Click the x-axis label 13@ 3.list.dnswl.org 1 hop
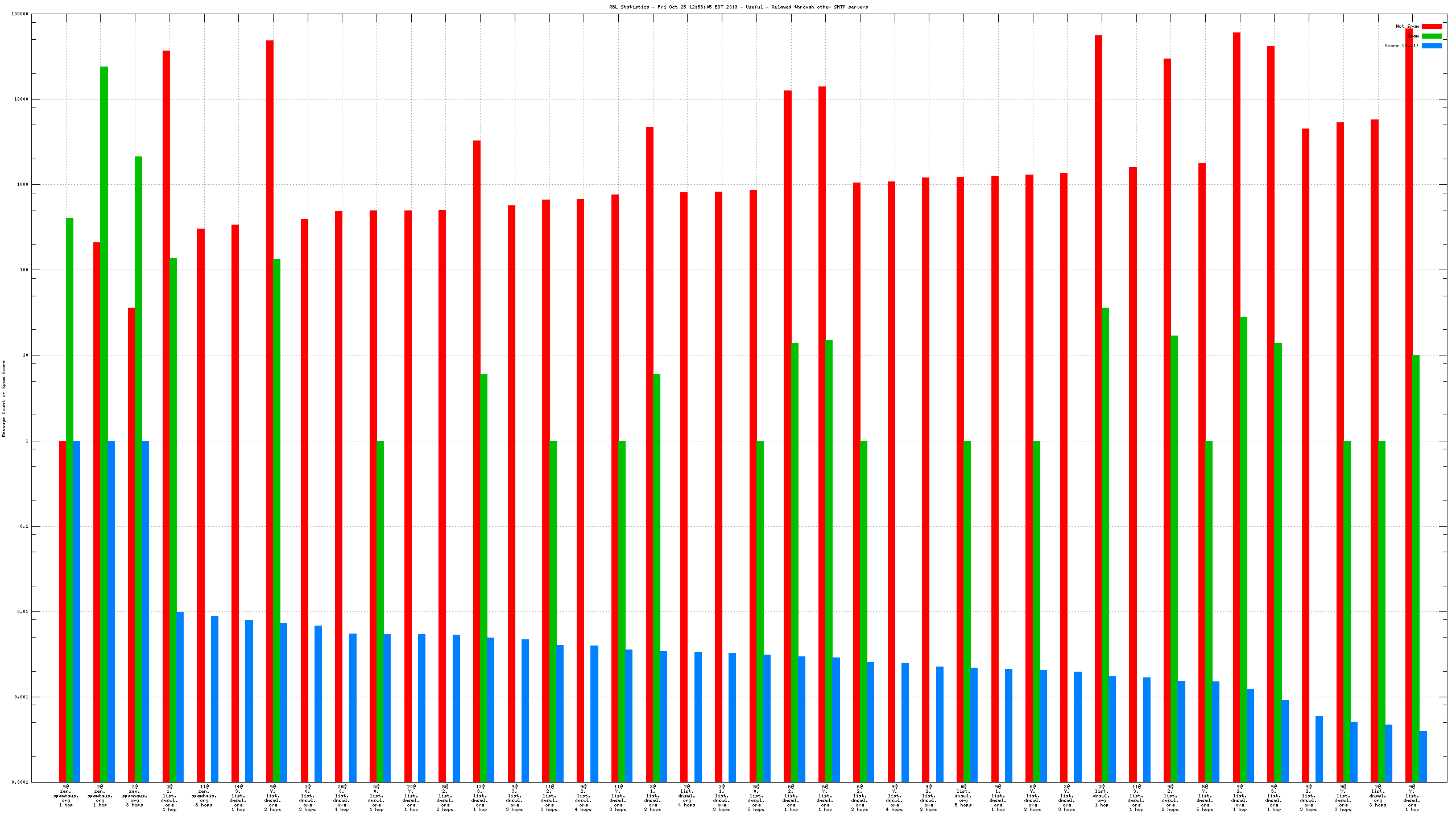 [480, 797]
